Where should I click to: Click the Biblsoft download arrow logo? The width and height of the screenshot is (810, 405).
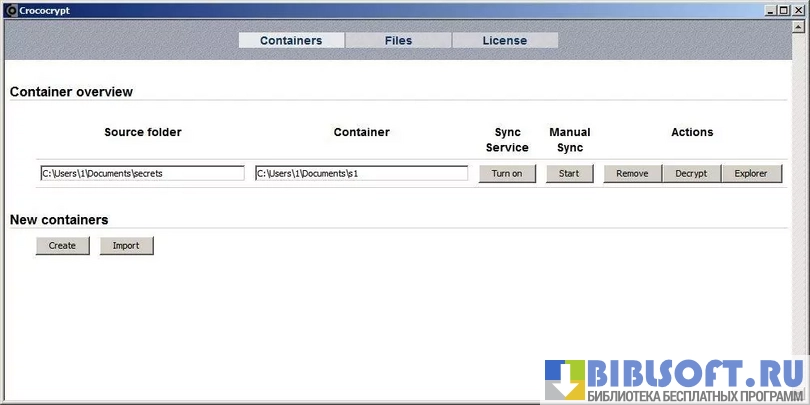pyautogui.click(x=564, y=379)
